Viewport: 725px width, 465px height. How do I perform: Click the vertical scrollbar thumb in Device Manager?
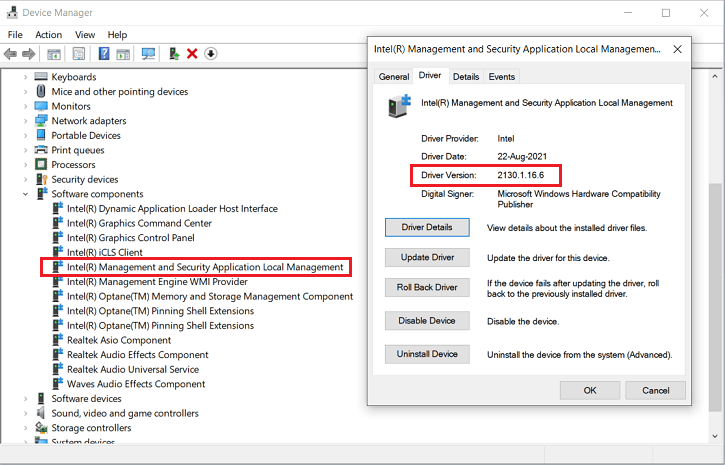point(715,300)
